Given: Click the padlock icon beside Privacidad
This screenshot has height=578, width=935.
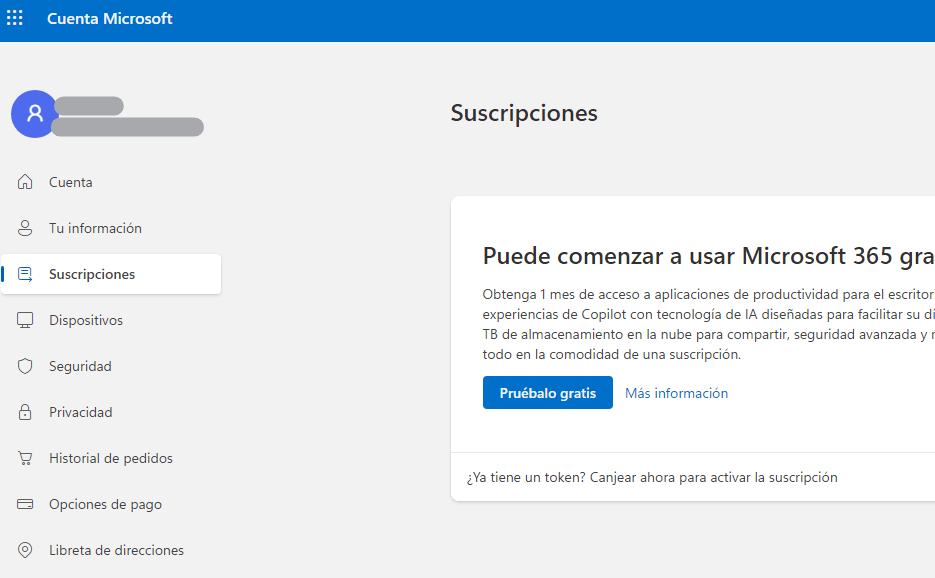Looking at the screenshot, I should pyautogui.click(x=25, y=412).
